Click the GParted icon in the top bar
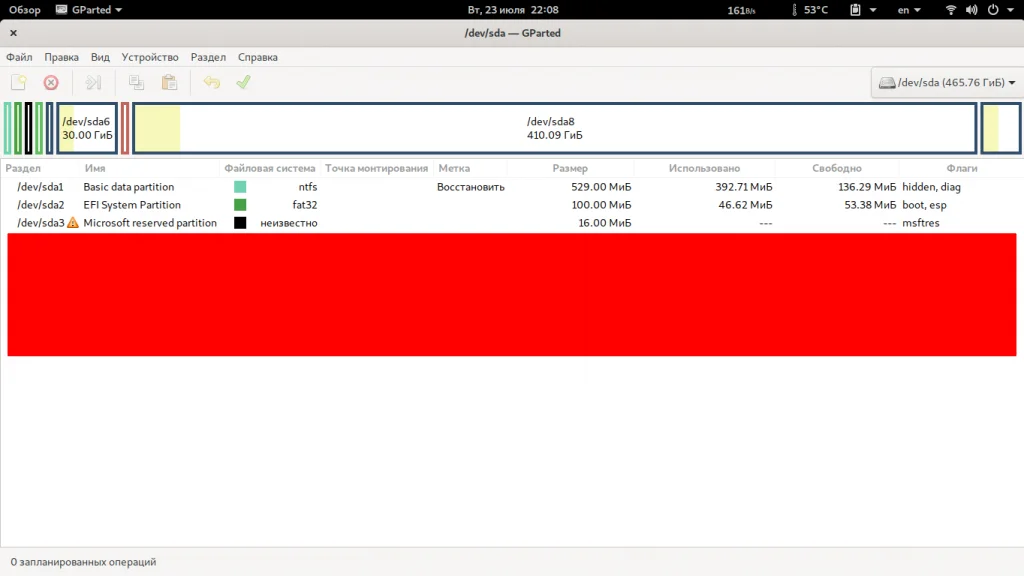The image size is (1024, 576). click(61, 10)
